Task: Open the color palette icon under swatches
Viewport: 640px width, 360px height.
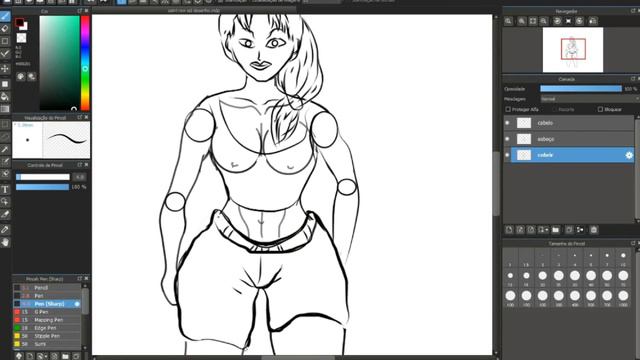Action: coord(21,76)
